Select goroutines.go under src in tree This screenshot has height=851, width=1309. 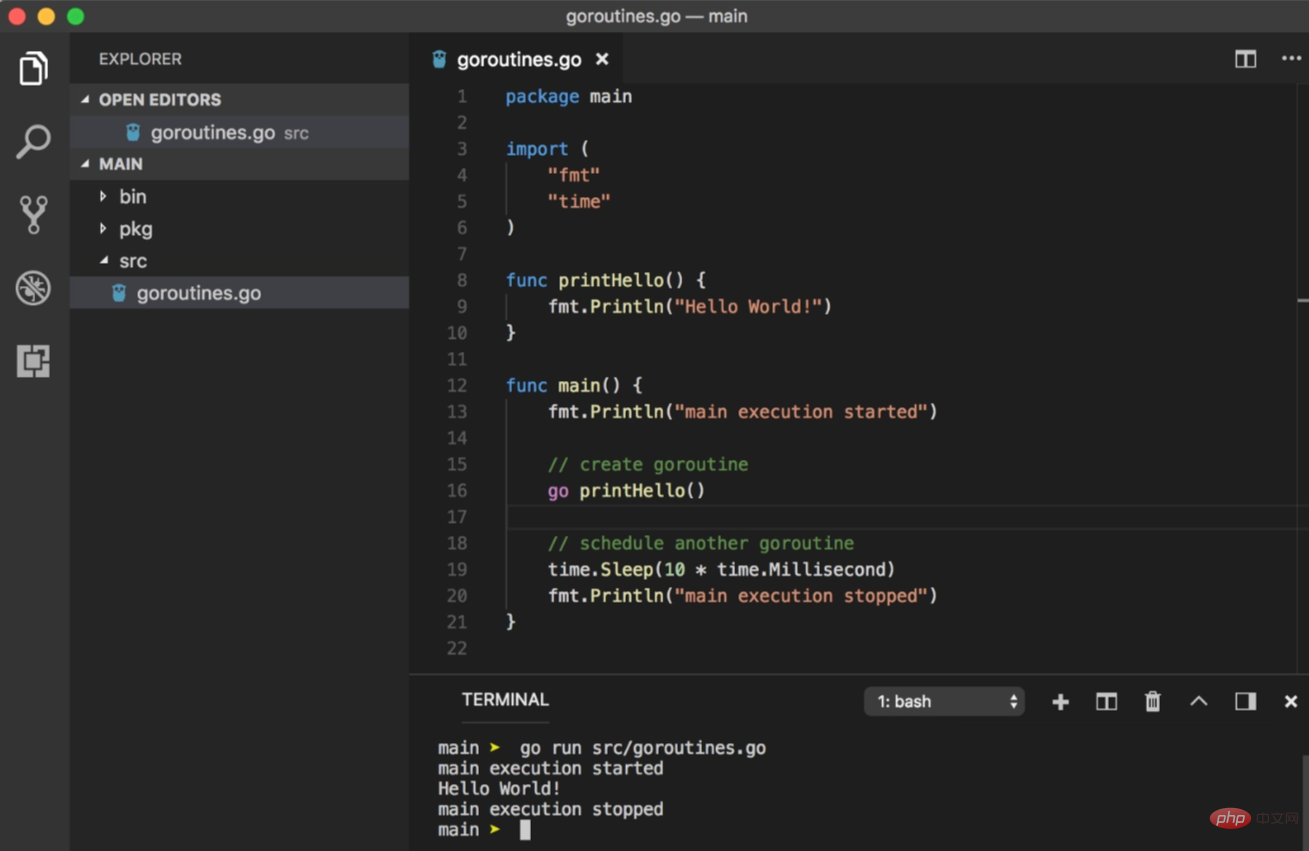pos(198,293)
